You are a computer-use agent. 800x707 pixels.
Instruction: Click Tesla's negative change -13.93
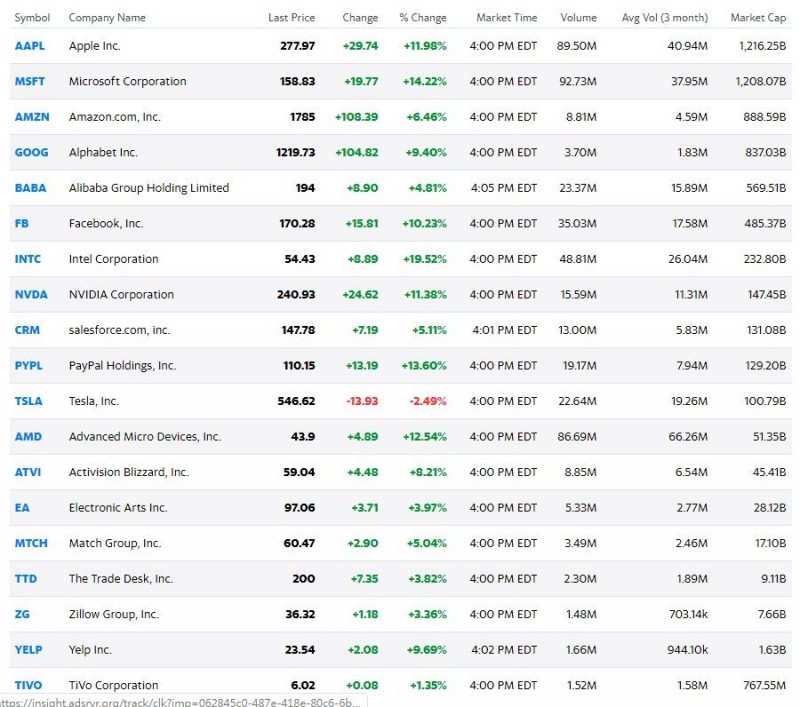pos(362,401)
